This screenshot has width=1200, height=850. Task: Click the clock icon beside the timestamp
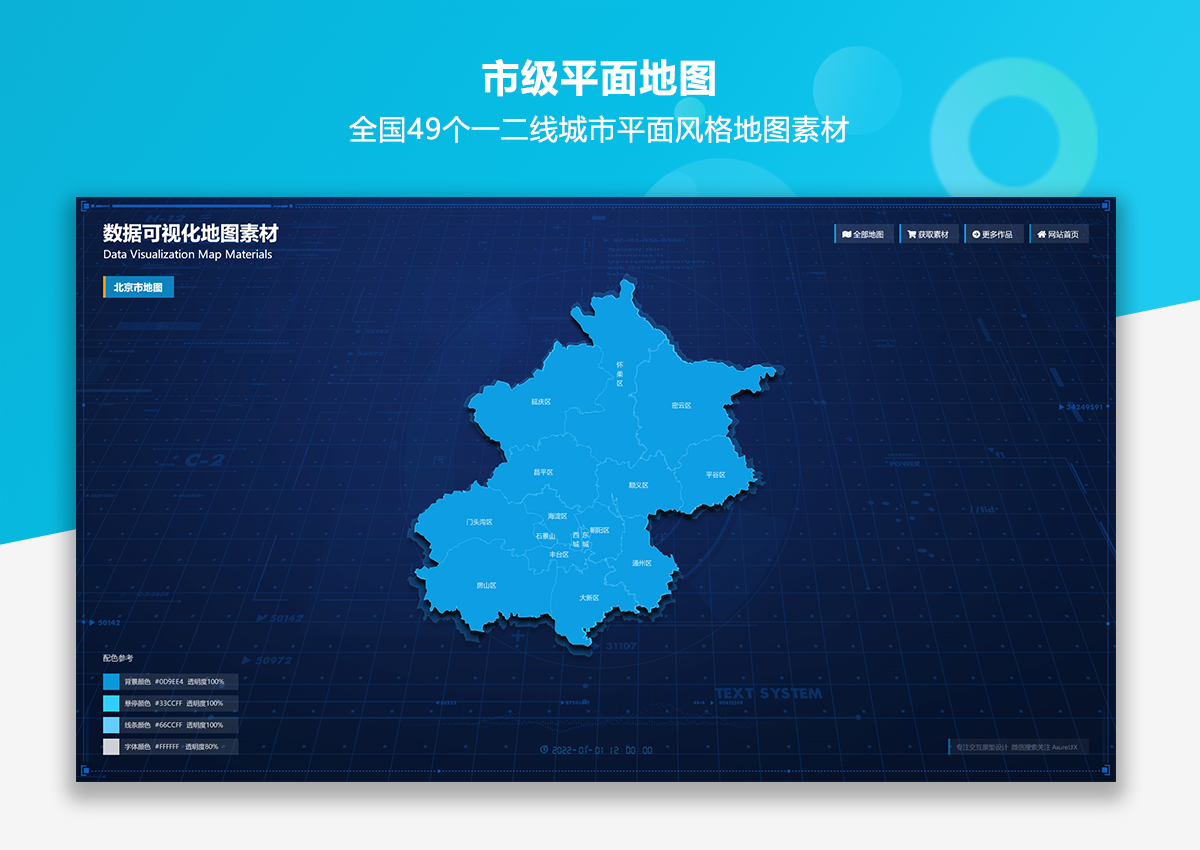543,749
